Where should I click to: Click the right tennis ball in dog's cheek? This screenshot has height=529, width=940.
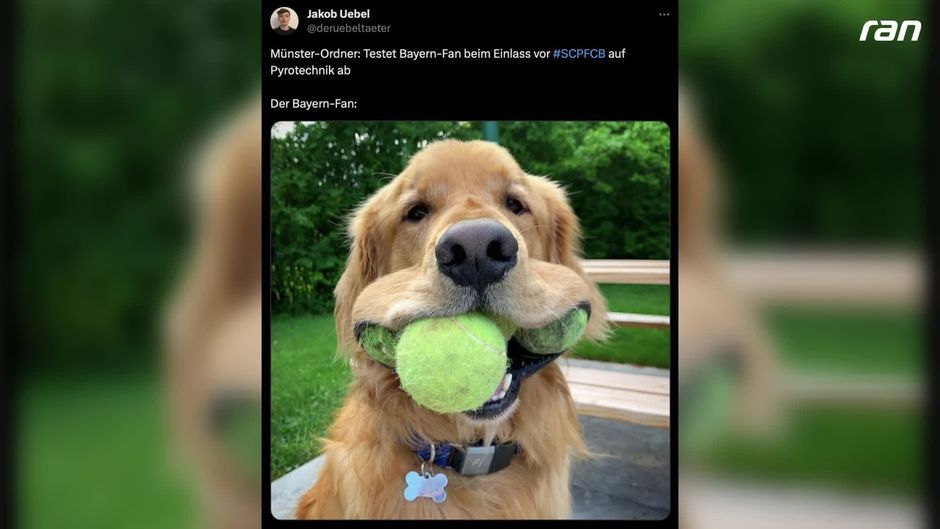[x=553, y=332]
